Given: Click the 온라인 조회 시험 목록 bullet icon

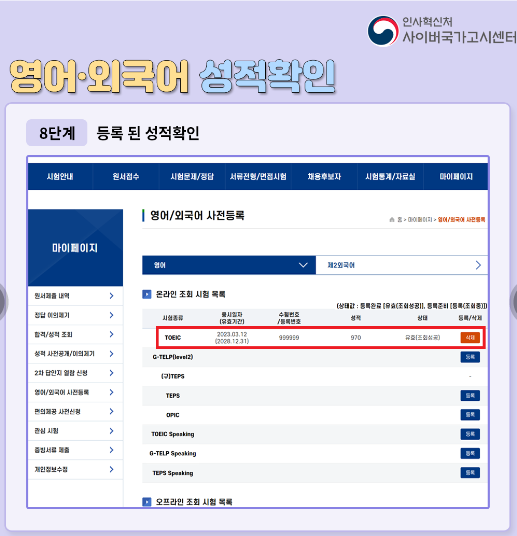Looking at the screenshot, I should (x=147, y=294).
